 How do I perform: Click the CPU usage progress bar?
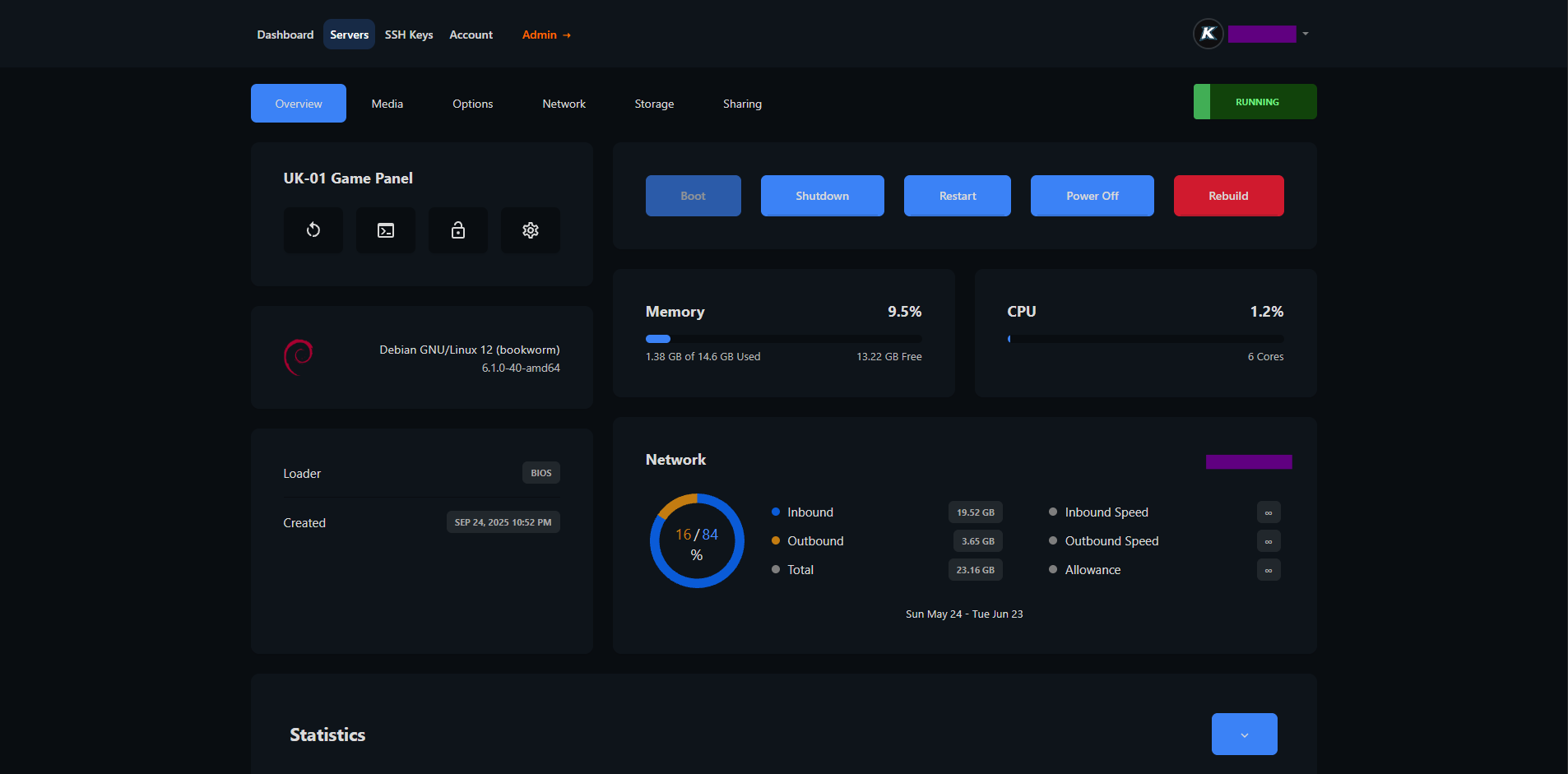[1146, 339]
